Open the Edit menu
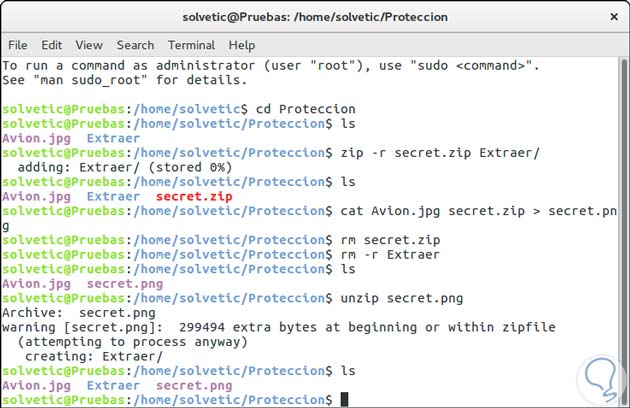 point(52,45)
